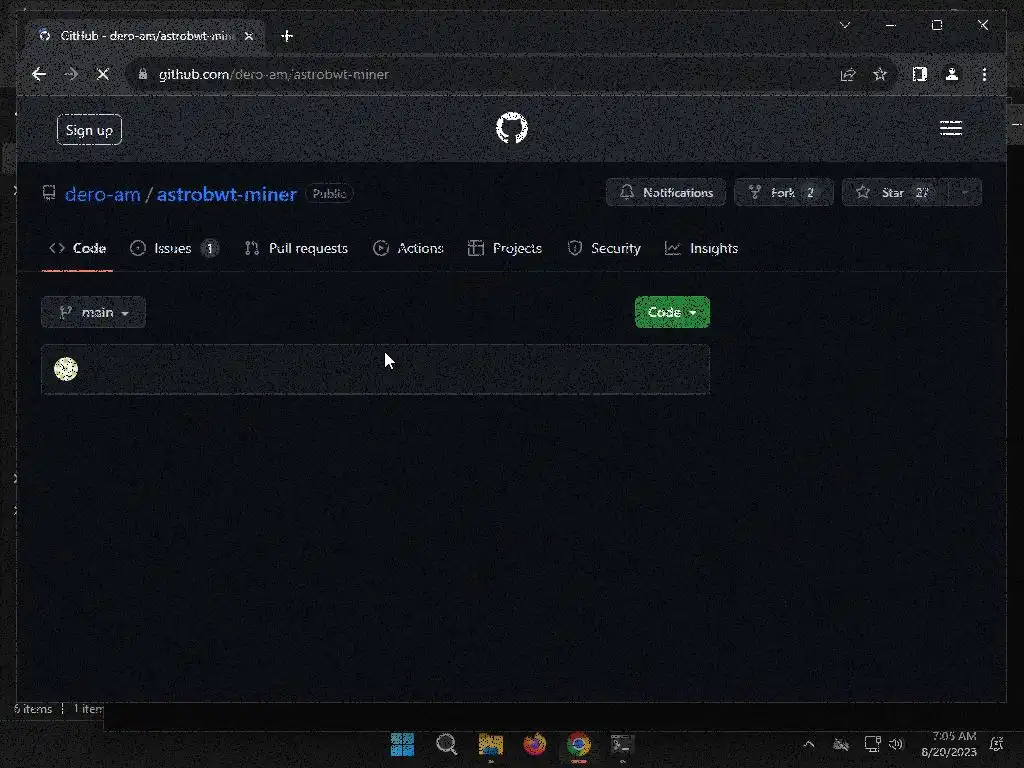Image resolution: width=1024 pixels, height=768 pixels.
Task: Click Chrome icon in taskbar
Action: pyautogui.click(x=579, y=744)
